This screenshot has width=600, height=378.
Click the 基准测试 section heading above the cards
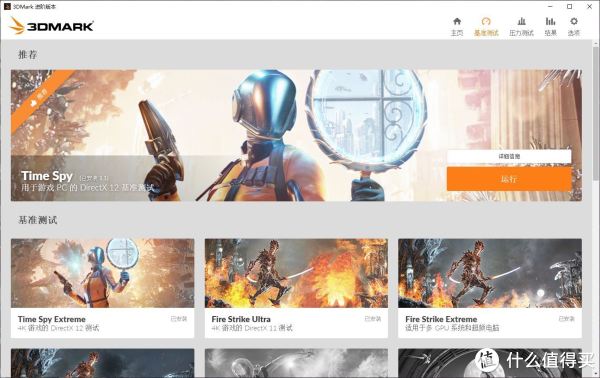point(38,220)
